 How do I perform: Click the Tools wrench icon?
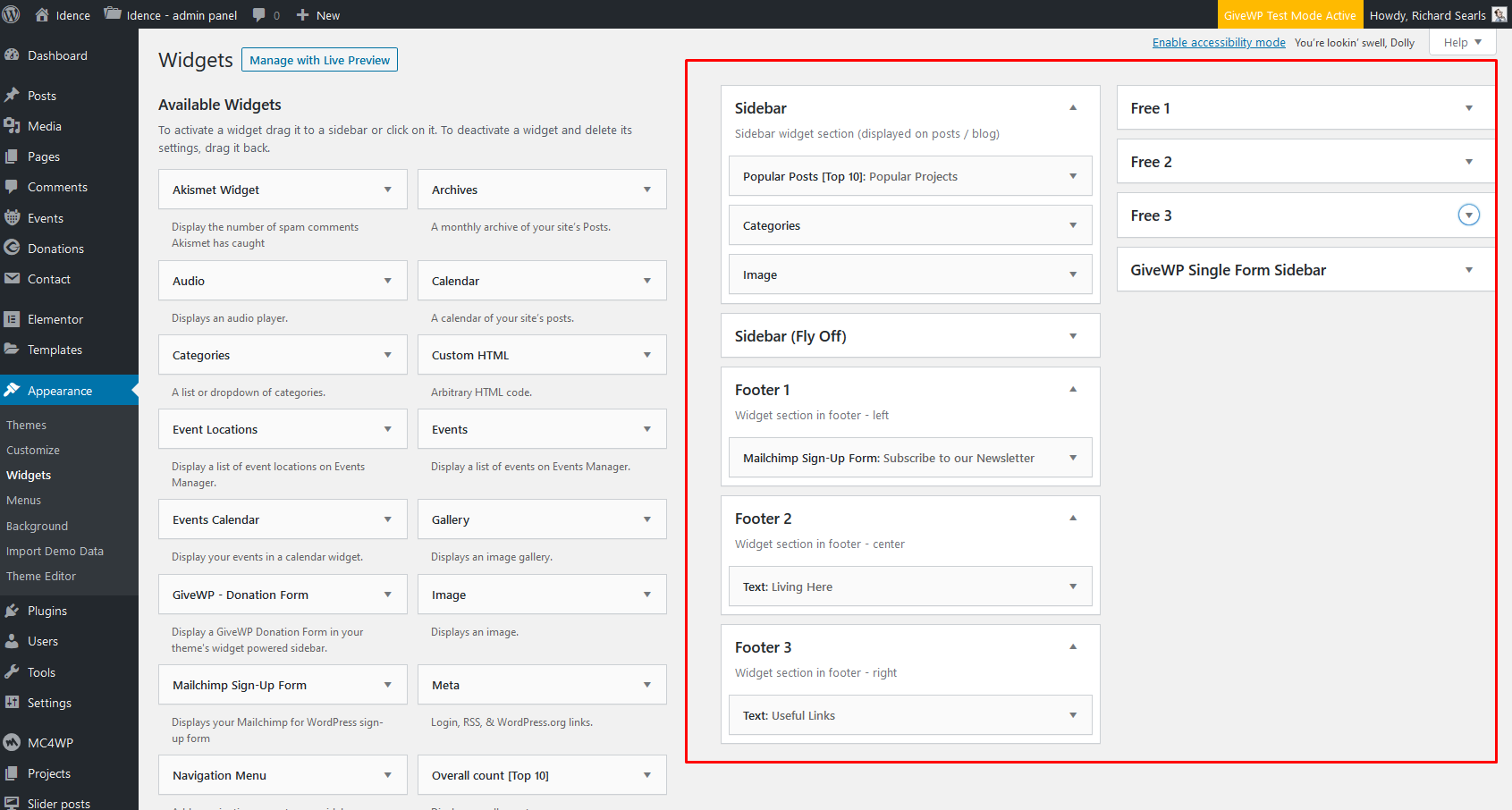point(12,672)
